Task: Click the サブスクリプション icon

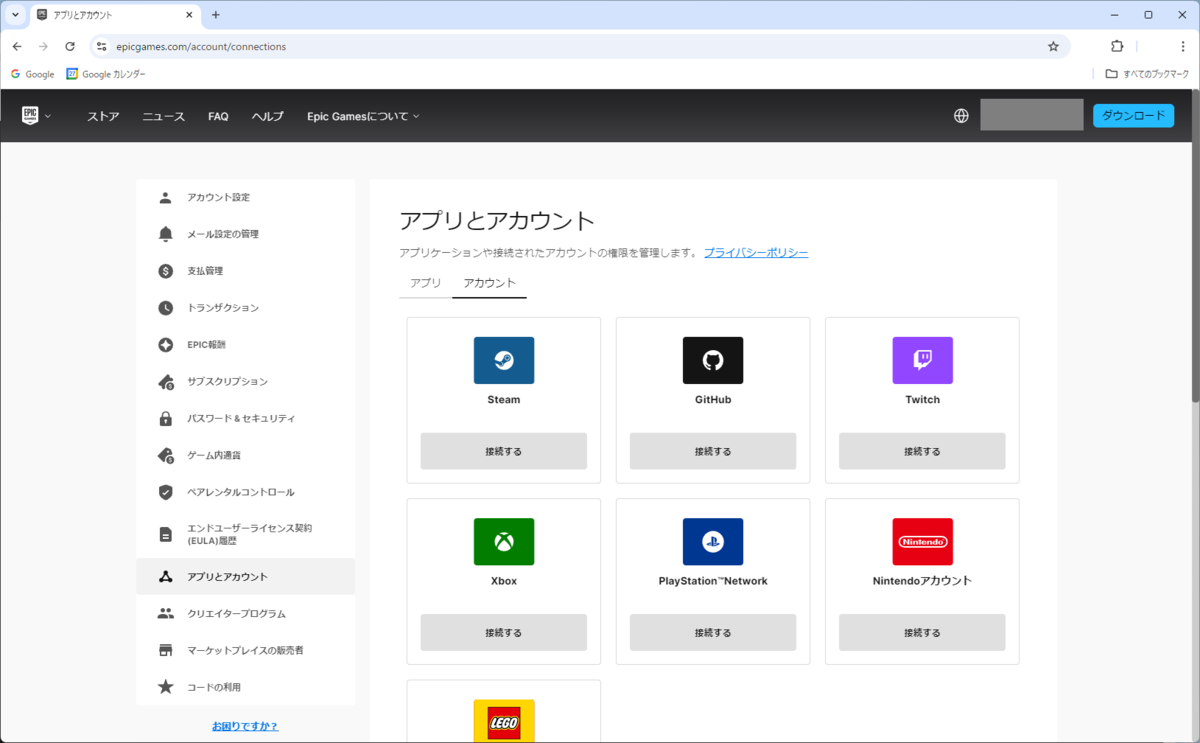Action: pos(166,382)
